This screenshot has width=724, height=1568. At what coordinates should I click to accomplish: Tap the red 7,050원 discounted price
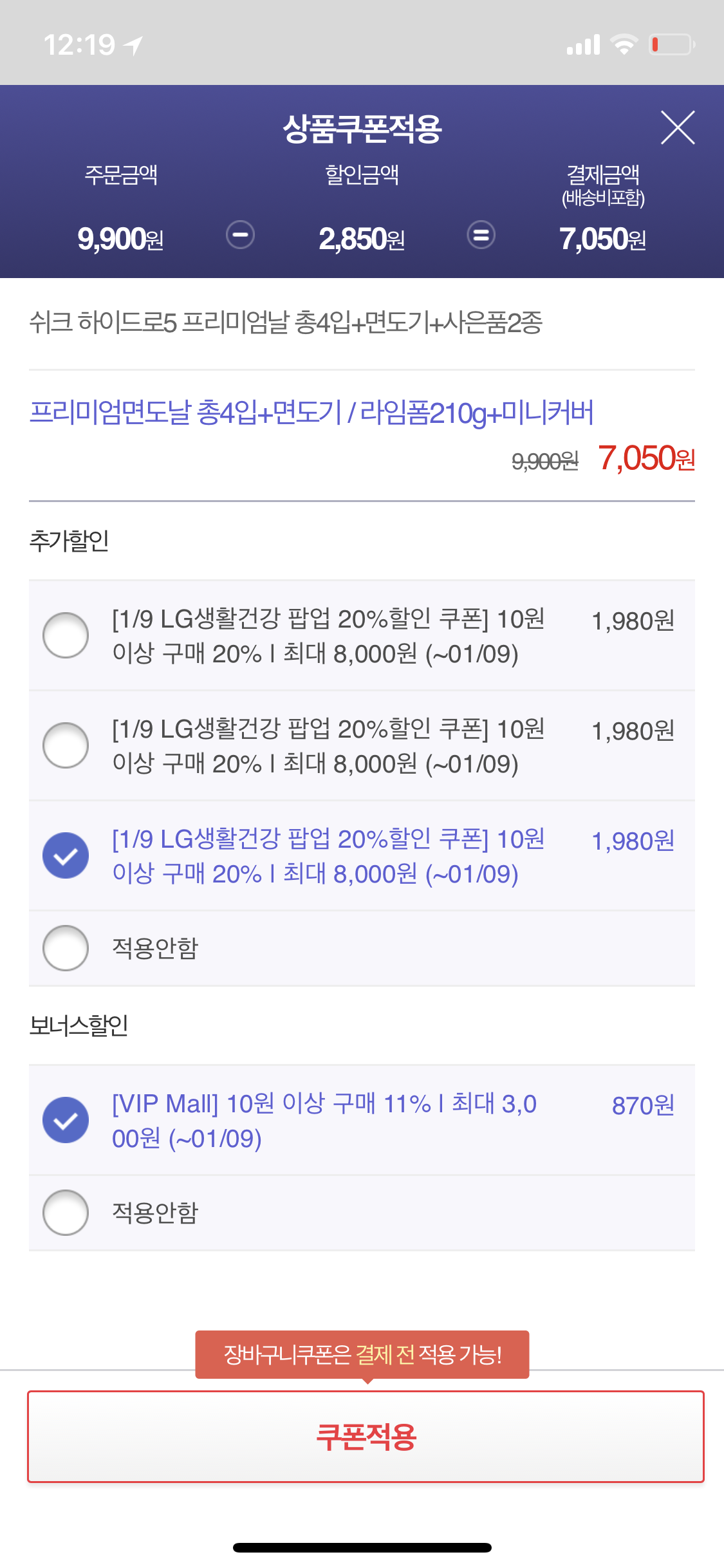tap(646, 459)
